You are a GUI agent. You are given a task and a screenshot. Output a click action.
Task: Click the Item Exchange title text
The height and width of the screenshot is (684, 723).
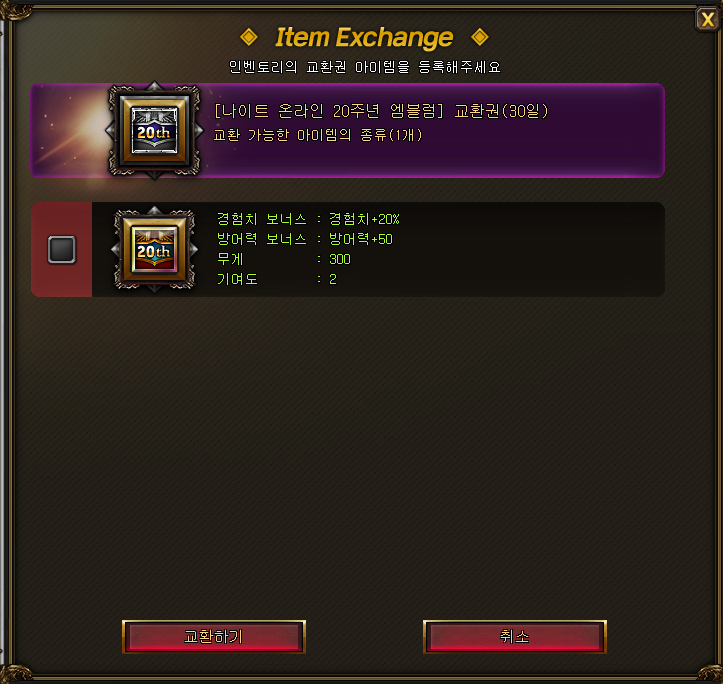click(x=364, y=37)
